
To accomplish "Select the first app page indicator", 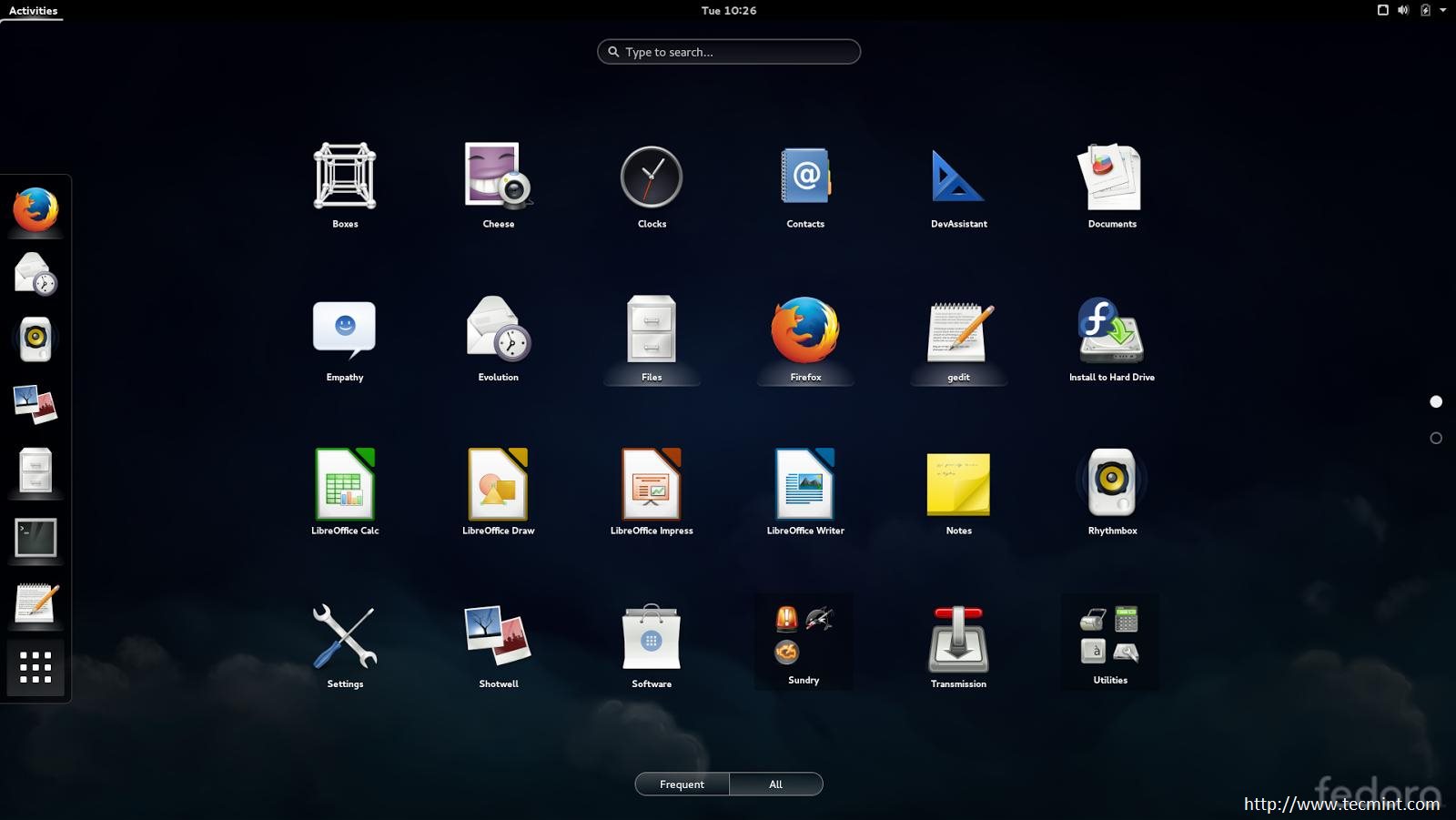I will pyautogui.click(x=1436, y=401).
